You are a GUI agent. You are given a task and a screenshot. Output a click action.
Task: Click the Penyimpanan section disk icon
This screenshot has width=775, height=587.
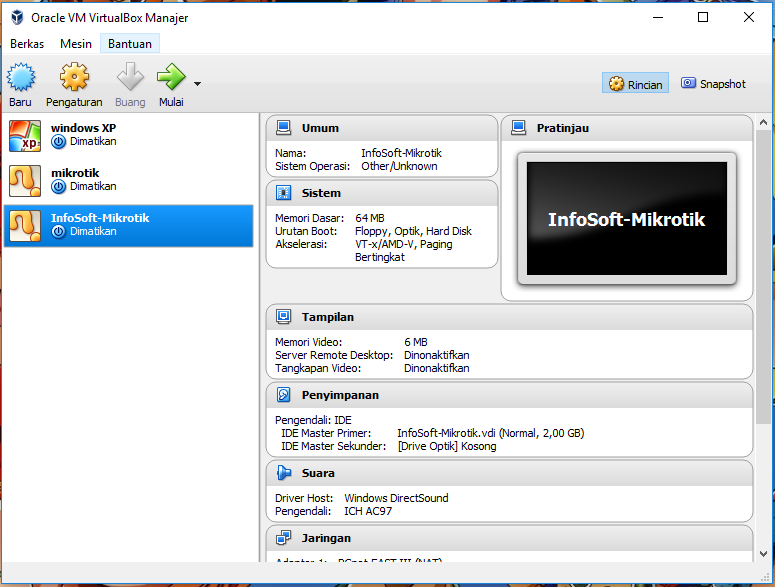click(x=284, y=395)
